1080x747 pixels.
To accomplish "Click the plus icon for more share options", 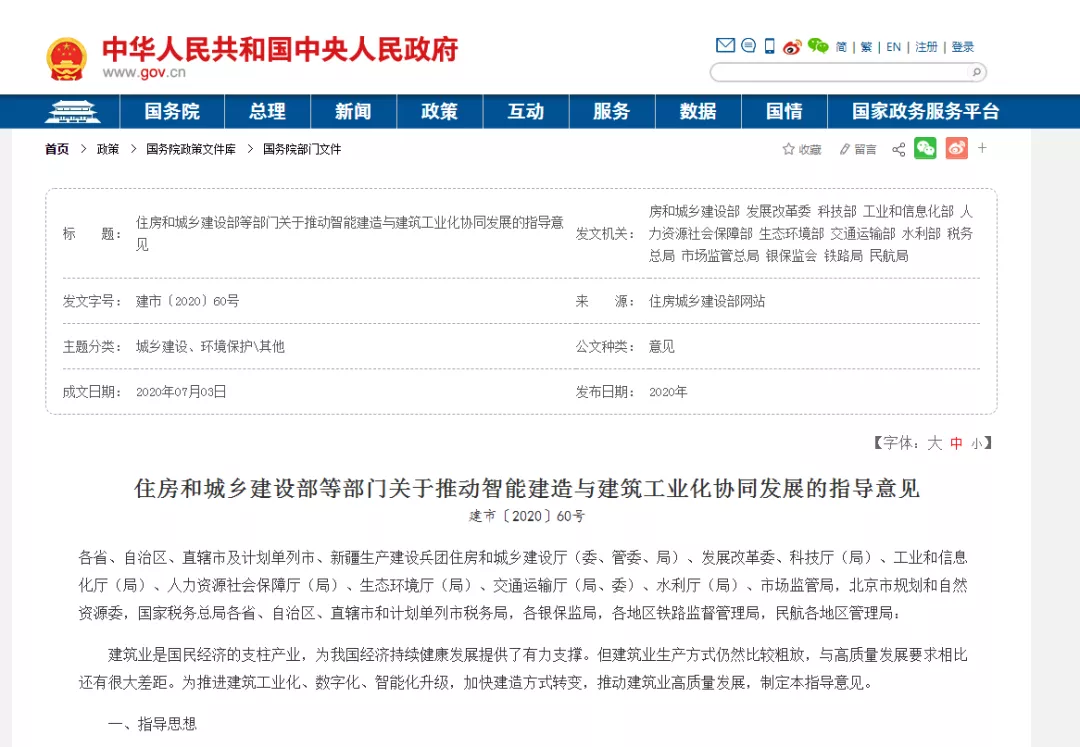I will pos(982,148).
